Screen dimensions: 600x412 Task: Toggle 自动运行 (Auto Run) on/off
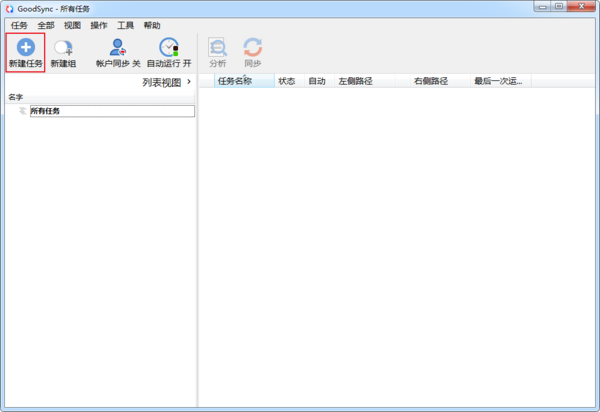169,51
